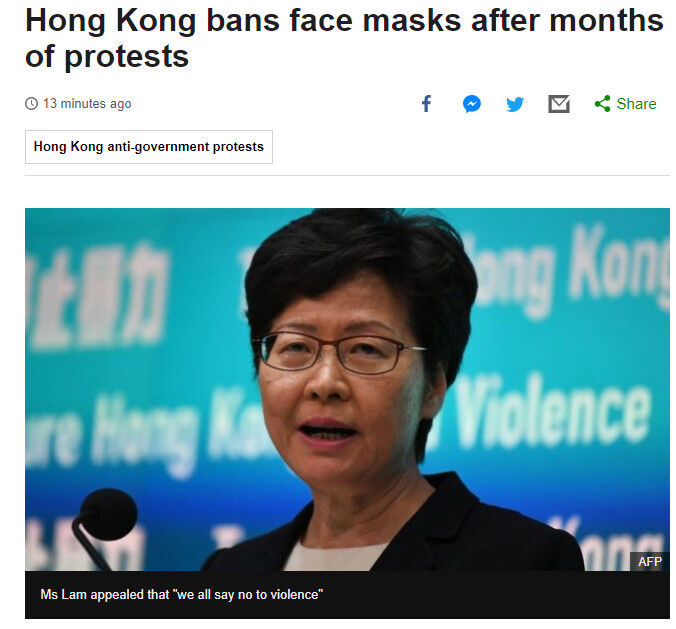
Task: Email the article with envelope icon
Action: click(559, 104)
